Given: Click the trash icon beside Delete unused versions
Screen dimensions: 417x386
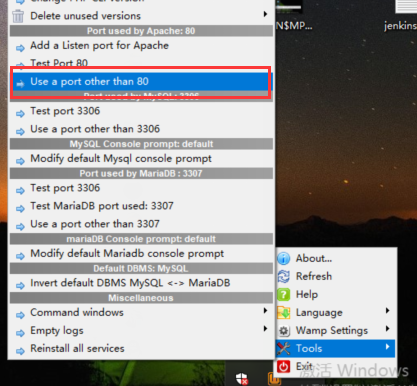Looking at the screenshot, I should click(18, 16).
